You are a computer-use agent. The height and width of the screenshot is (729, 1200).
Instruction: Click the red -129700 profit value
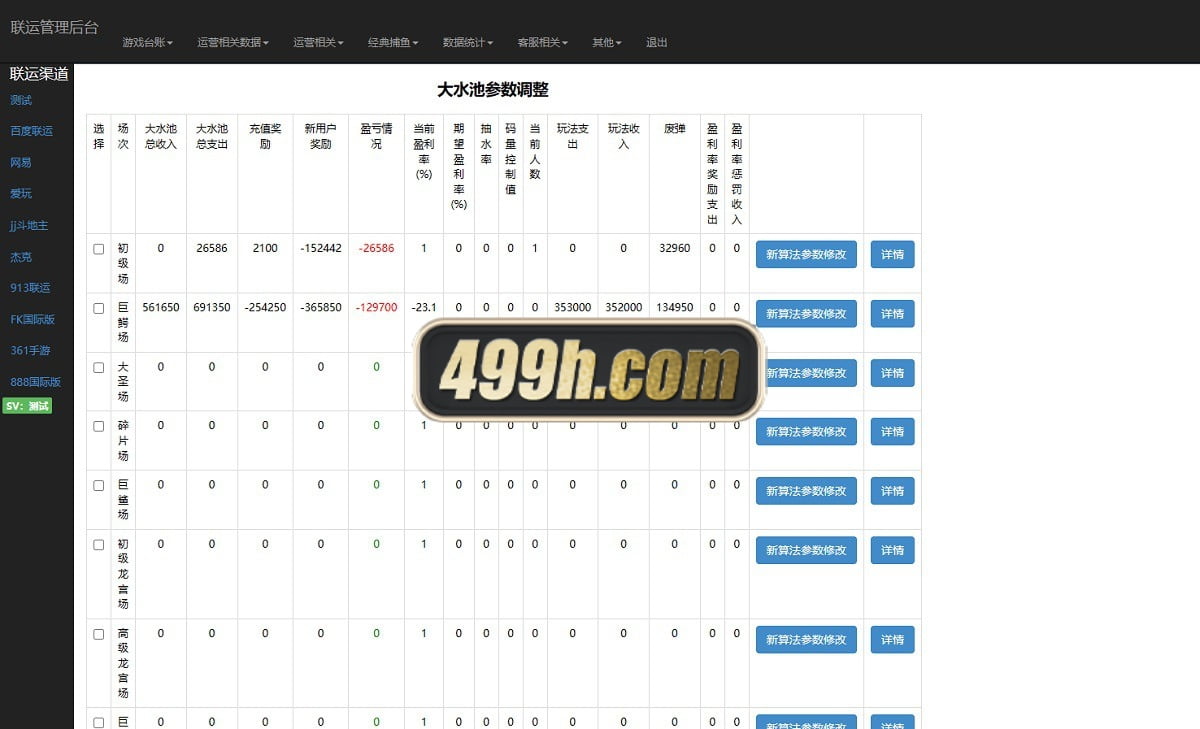click(x=376, y=308)
